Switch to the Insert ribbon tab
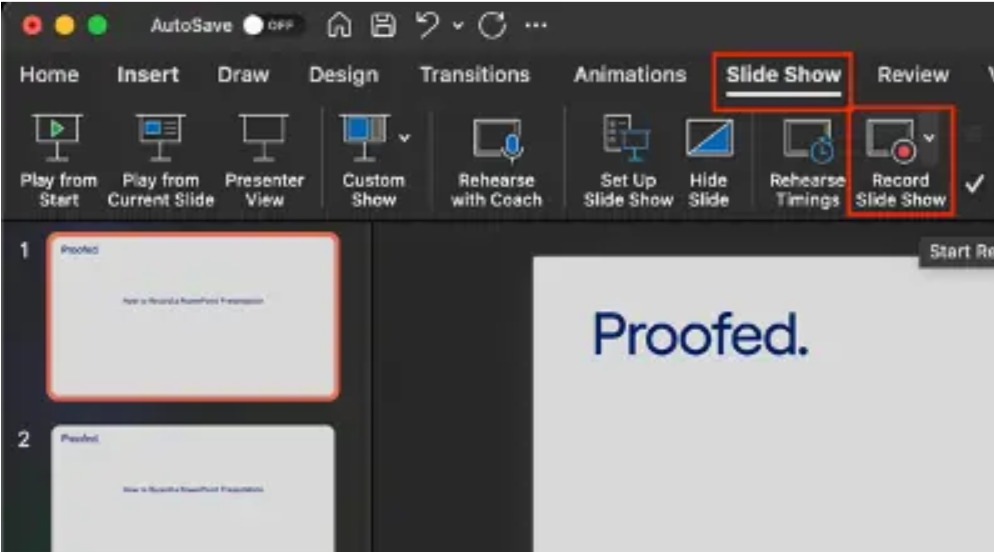Screen dimensions: 994x552 [148, 75]
